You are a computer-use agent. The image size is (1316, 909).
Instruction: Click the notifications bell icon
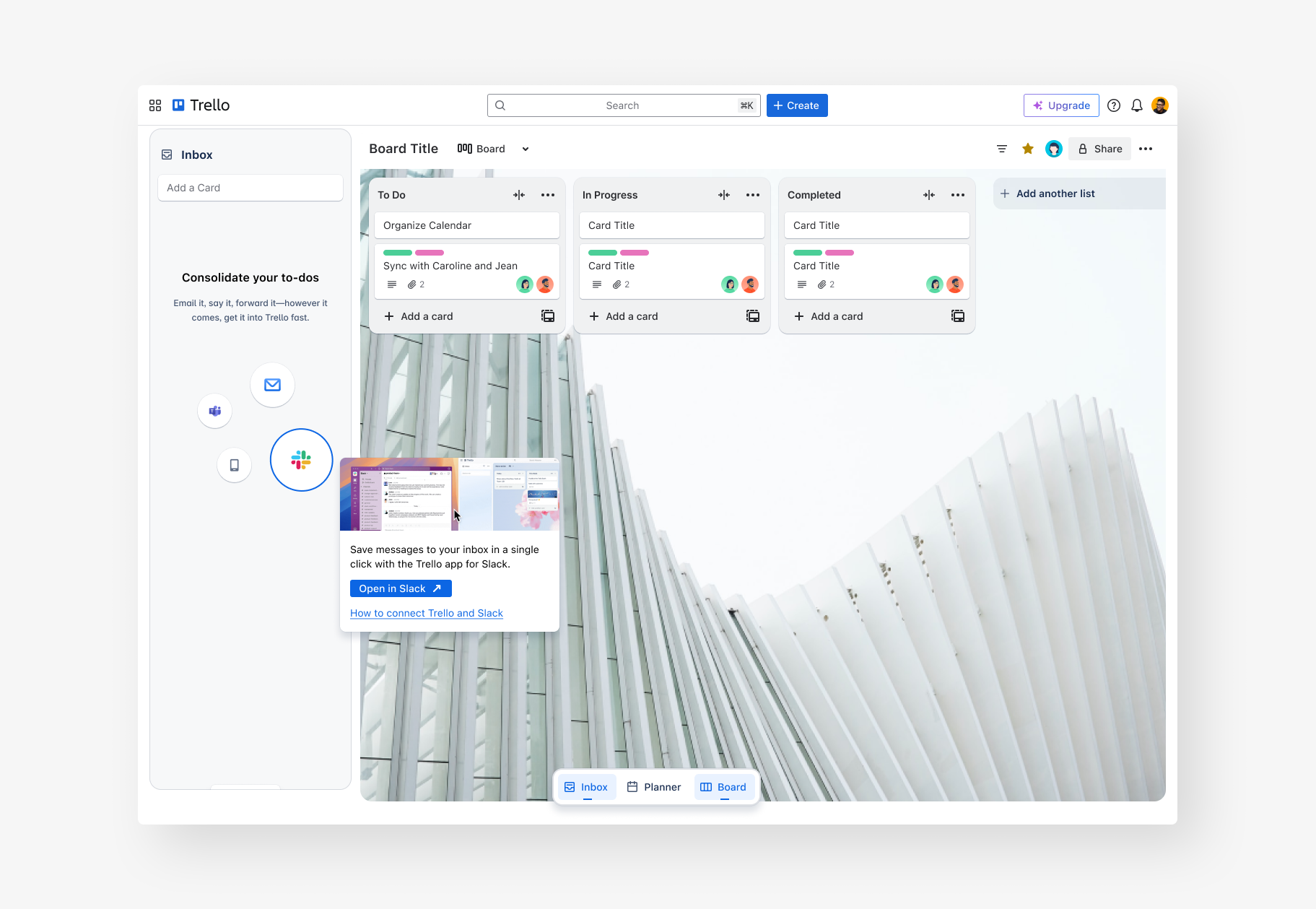click(x=1137, y=105)
